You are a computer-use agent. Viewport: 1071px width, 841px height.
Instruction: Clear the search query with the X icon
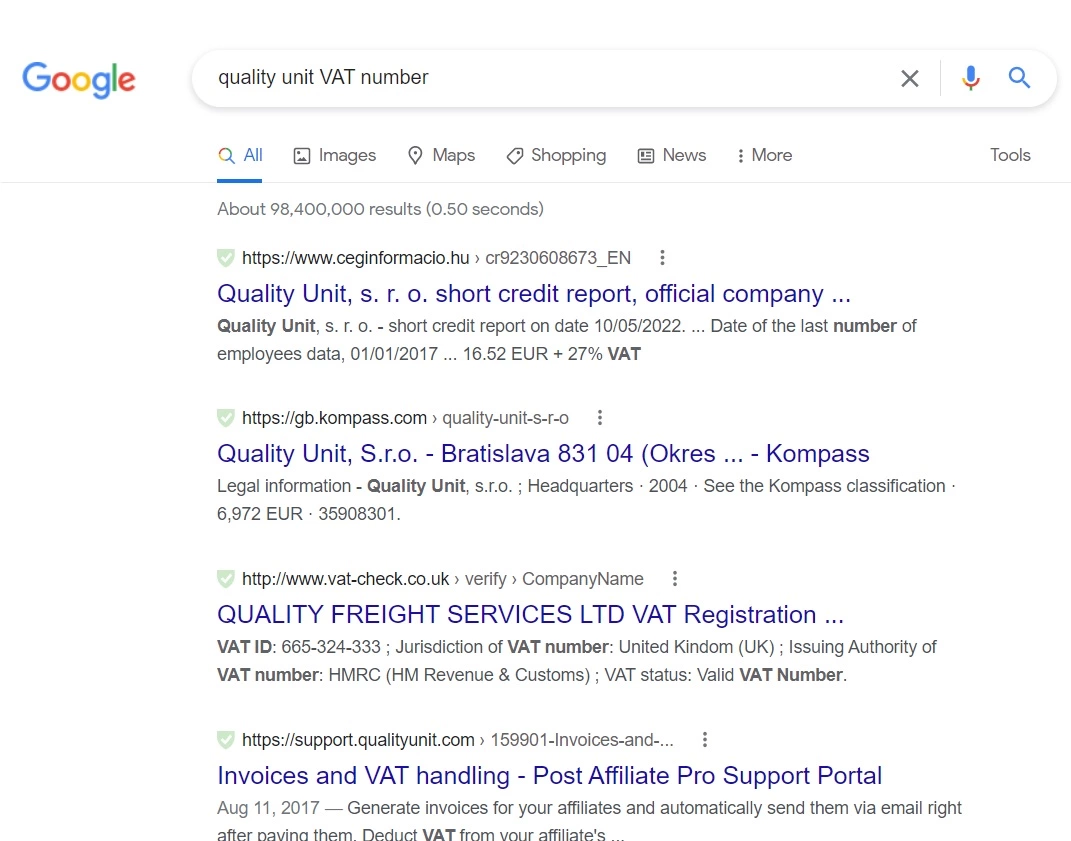pyautogui.click(x=909, y=78)
